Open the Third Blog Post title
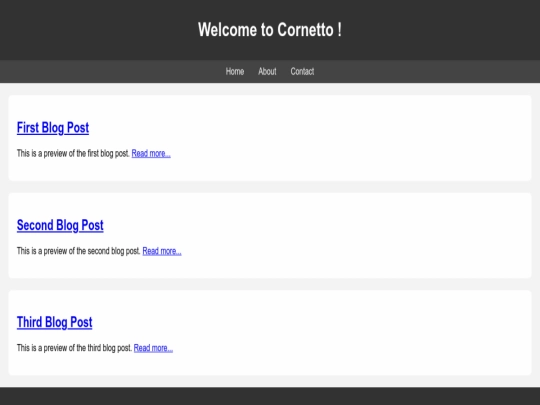Image resolution: width=540 pixels, height=405 pixels. tap(54, 322)
